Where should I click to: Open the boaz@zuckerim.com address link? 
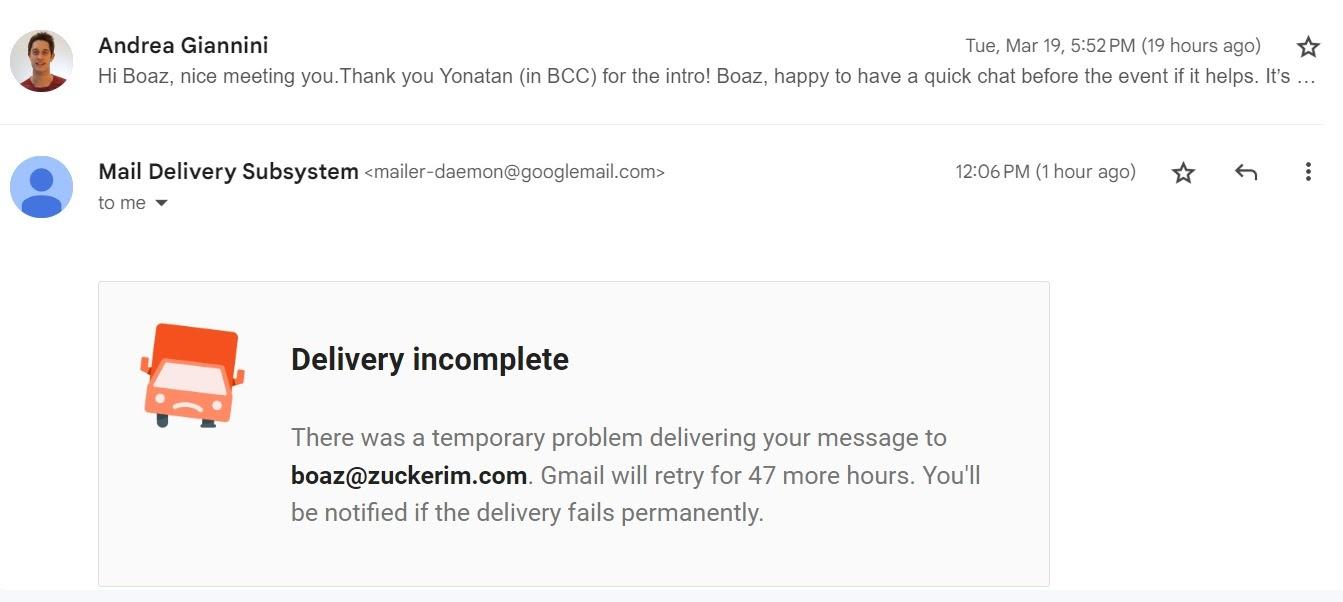click(x=408, y=475)
